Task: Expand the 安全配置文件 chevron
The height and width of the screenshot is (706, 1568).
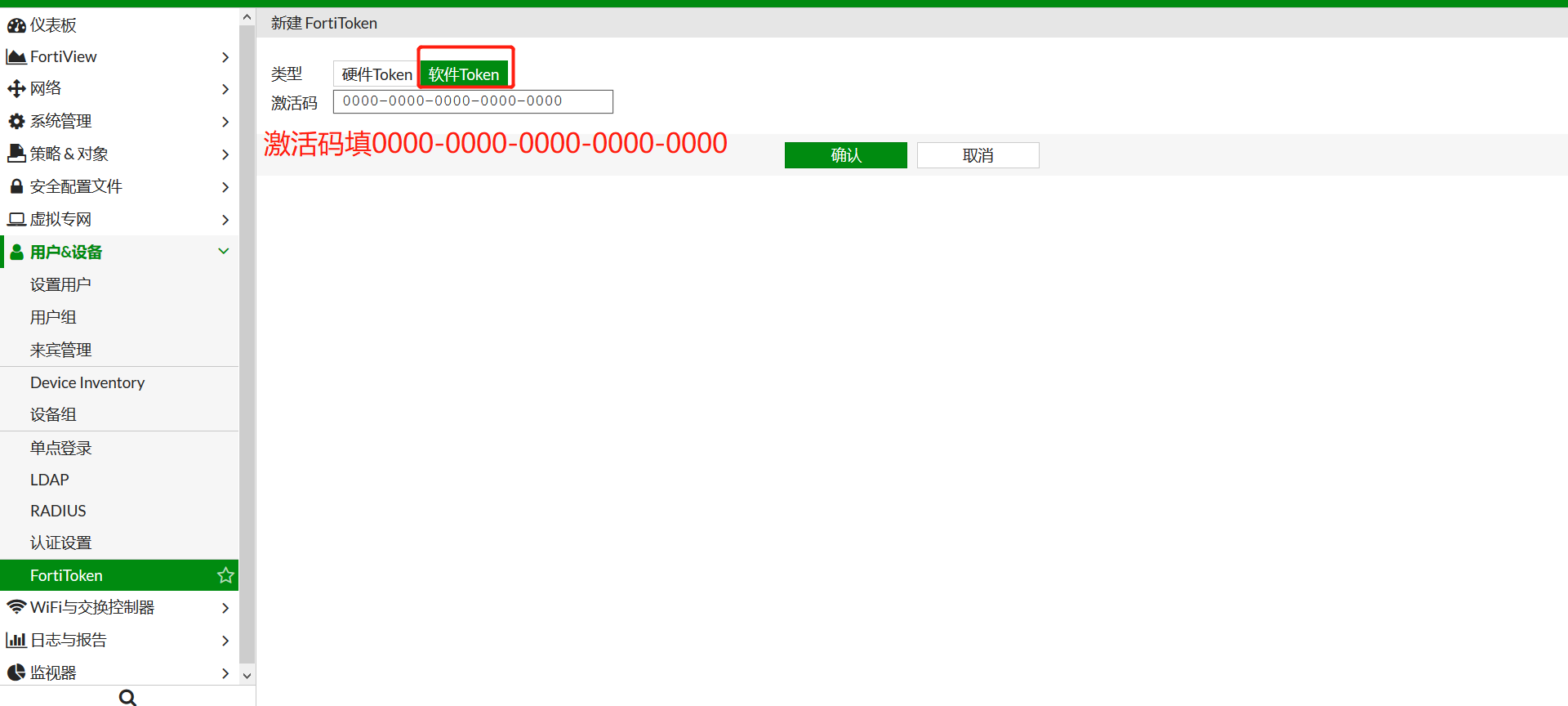Action: (225, 187)
